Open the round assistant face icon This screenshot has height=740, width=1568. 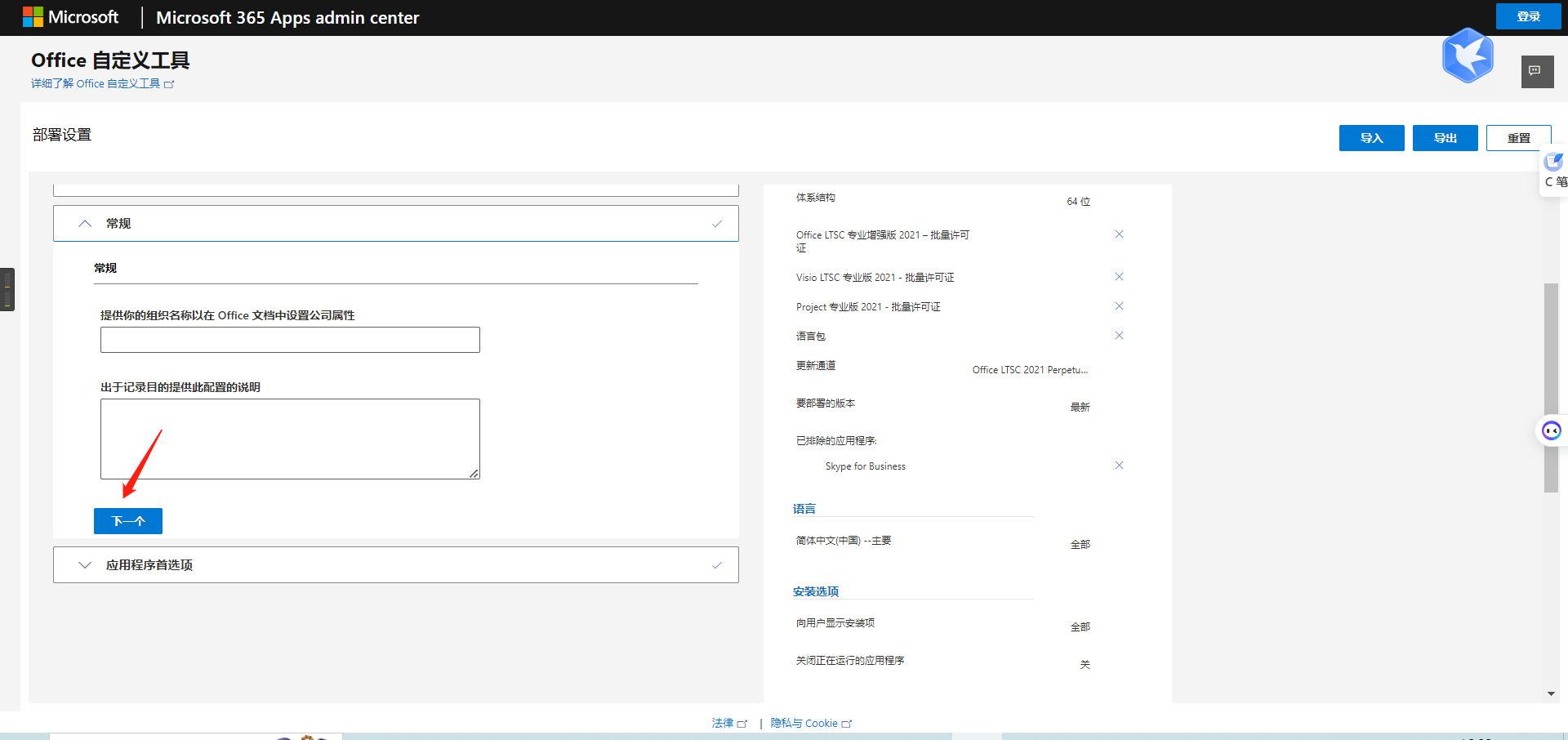click(x=1551, y=430)
